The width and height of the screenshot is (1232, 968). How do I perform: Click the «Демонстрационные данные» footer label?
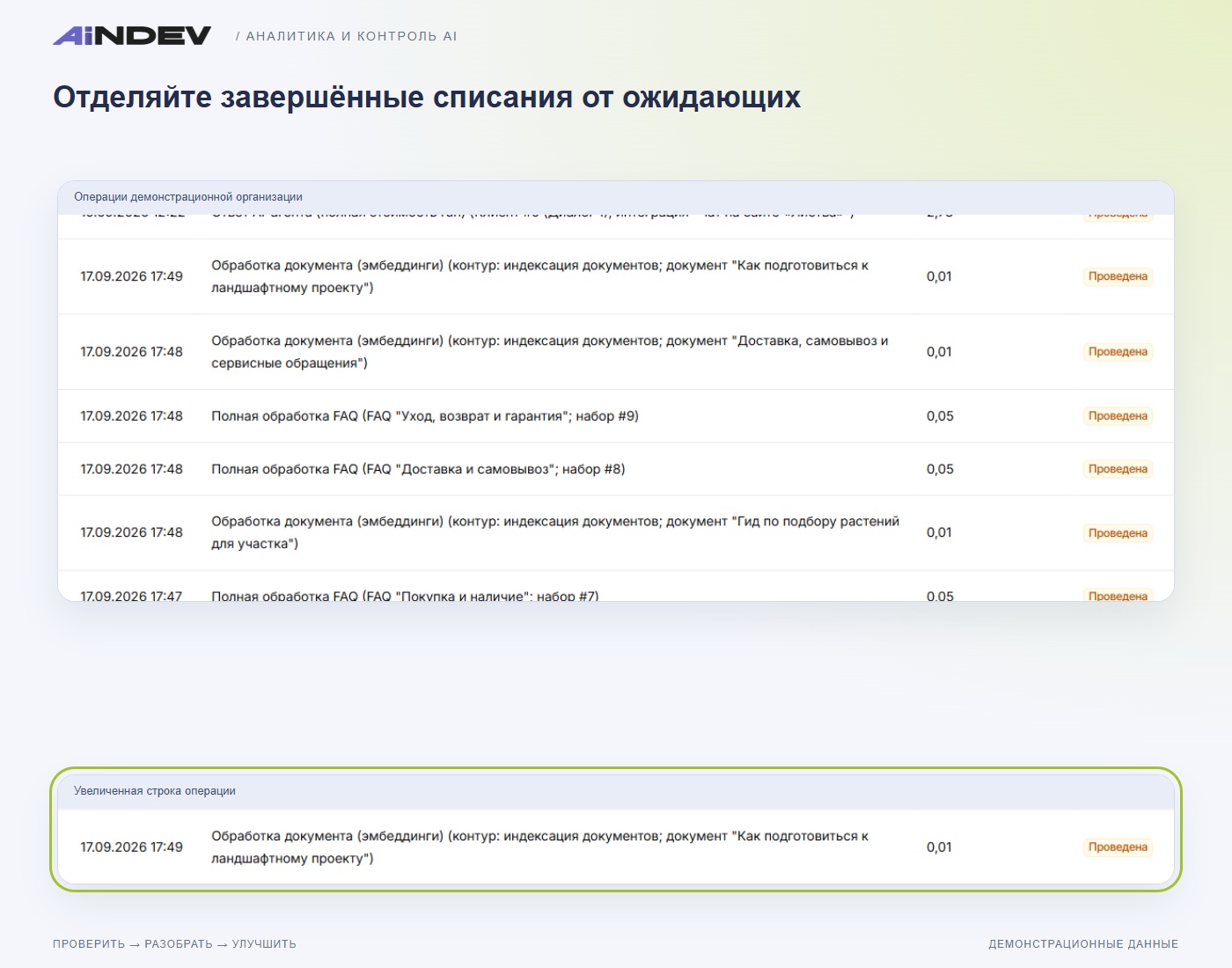coord(1083,944)
